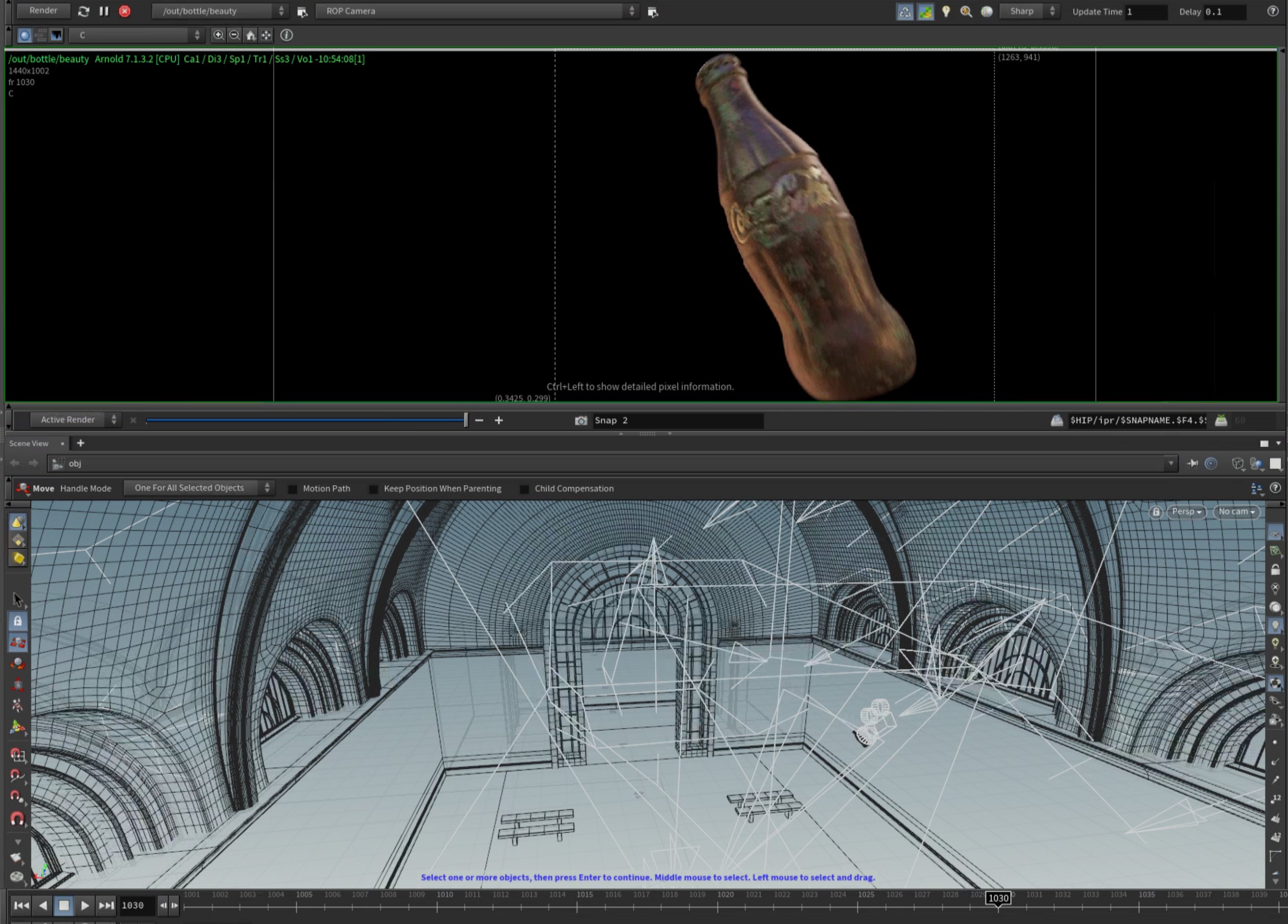
Task: Take a snapshot with the camera icon
Action: coord(581,420)
